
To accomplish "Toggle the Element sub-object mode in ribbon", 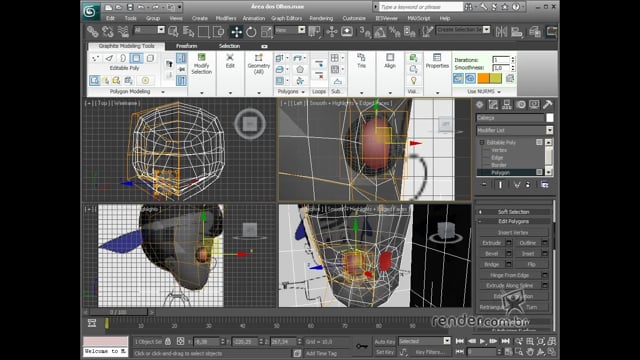I will click(x=150, y=58).
